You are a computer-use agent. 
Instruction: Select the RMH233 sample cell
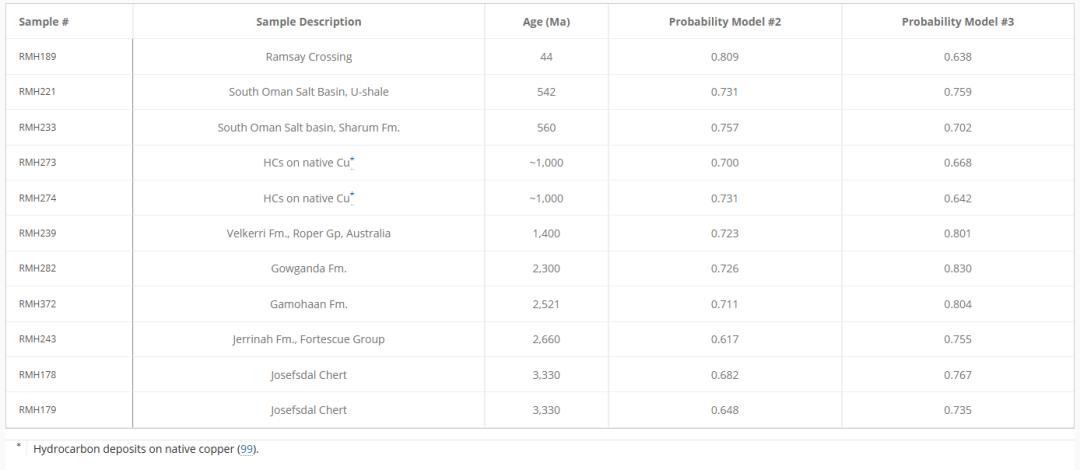36,128
